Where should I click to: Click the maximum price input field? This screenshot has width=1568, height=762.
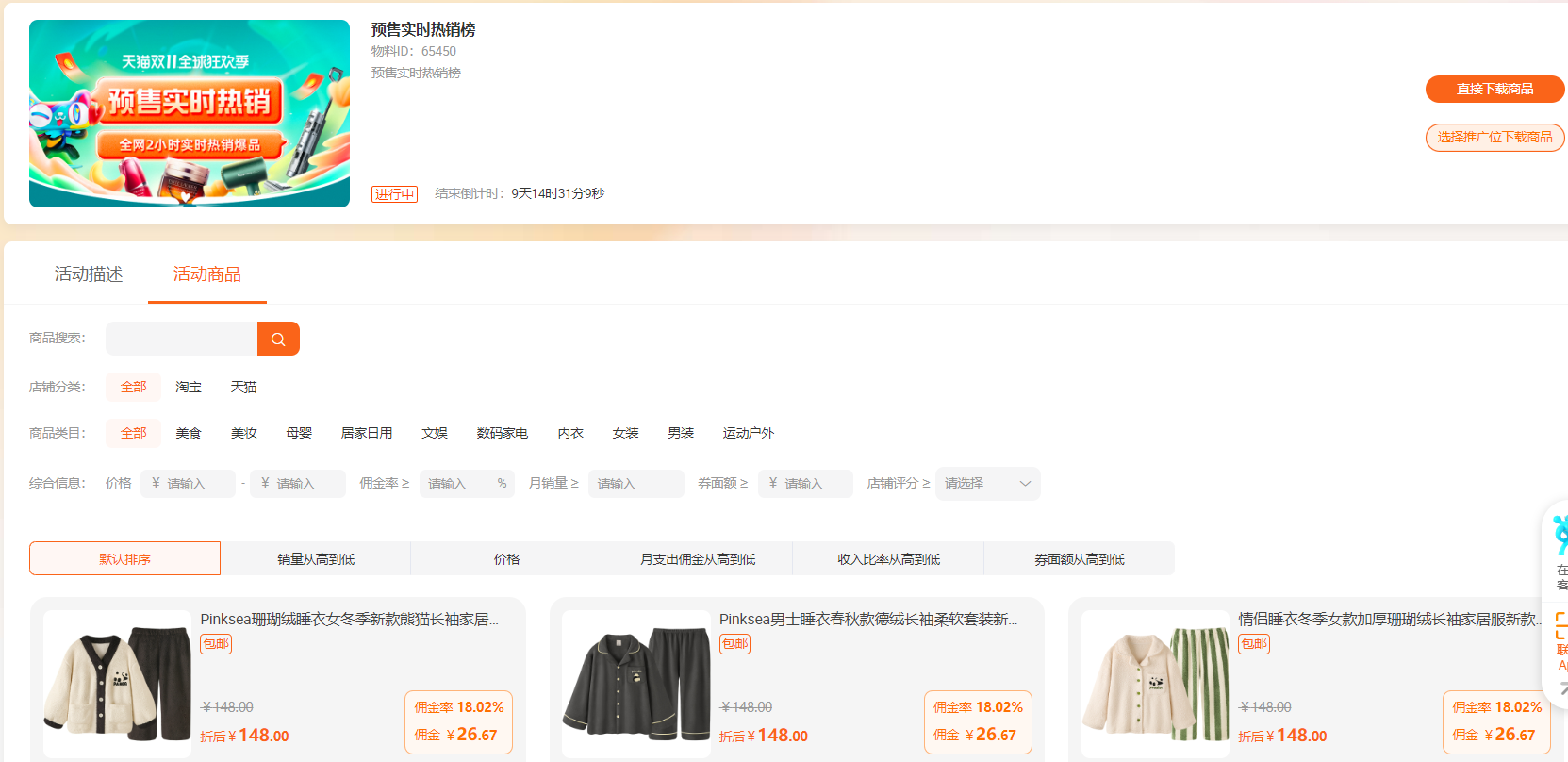(x=298, y=484)
